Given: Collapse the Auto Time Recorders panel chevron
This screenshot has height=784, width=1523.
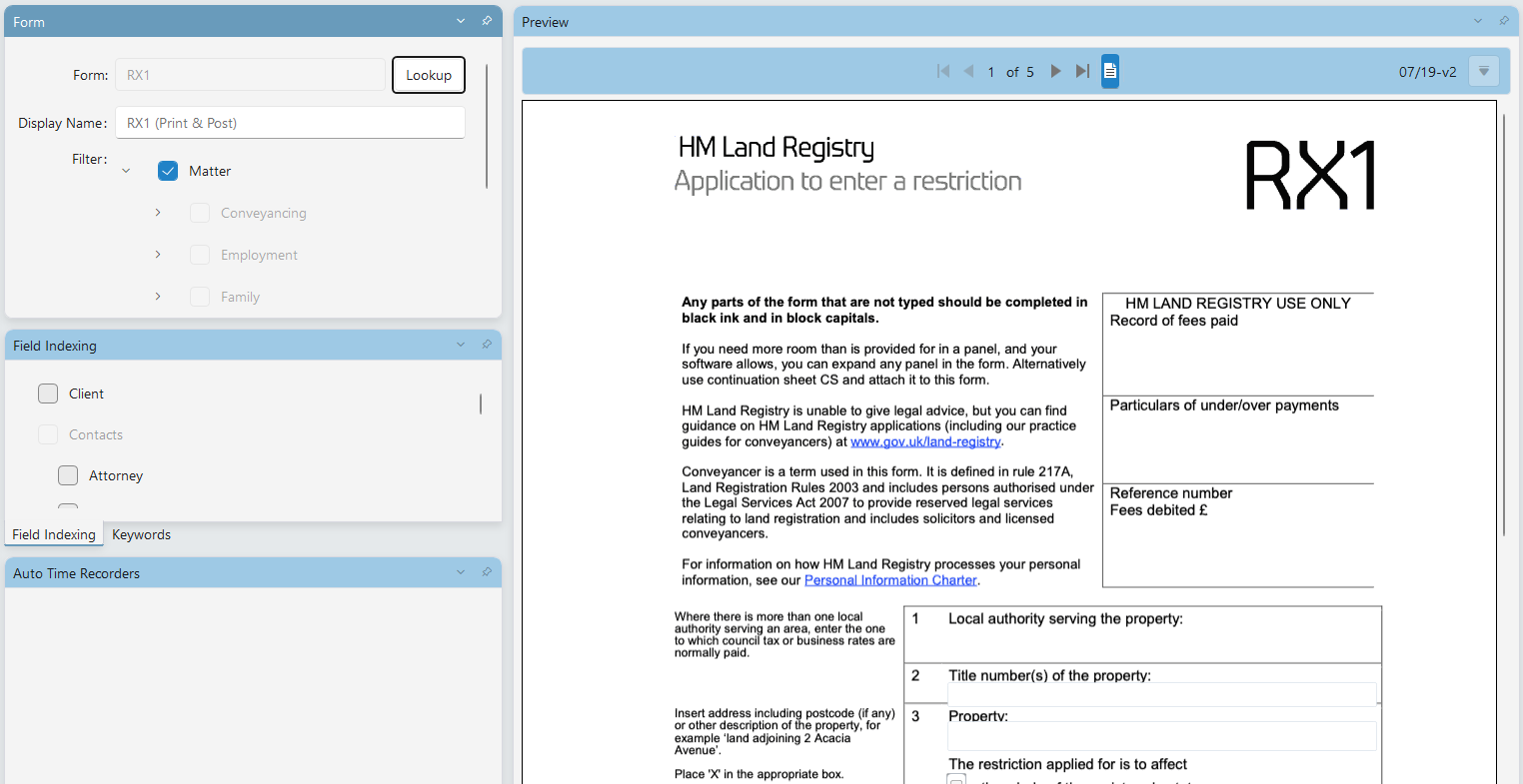Looking at the screenshot, I should point(461,572).
